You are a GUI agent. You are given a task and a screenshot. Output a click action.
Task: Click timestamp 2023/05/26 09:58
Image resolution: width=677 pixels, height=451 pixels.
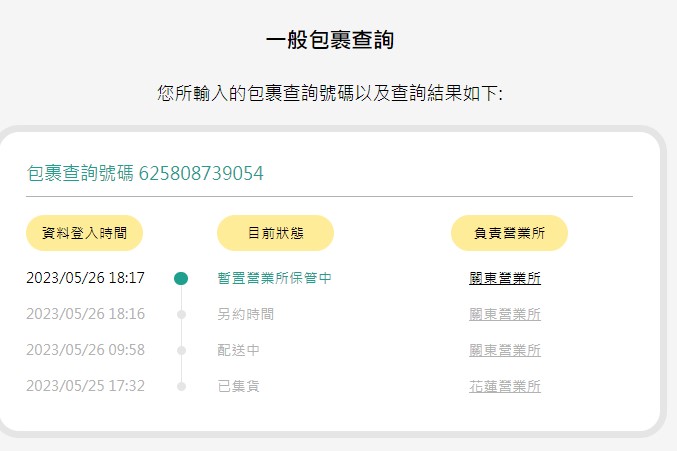[x=85, y=350]
